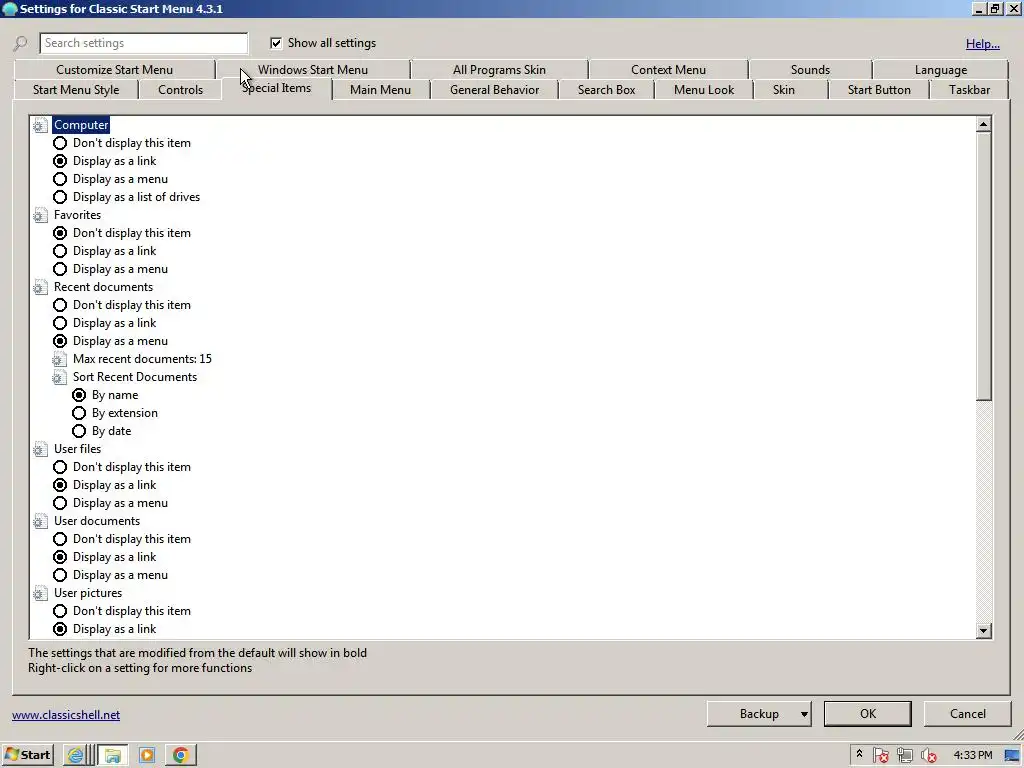Open the Main Menu tab

point(380,90)
